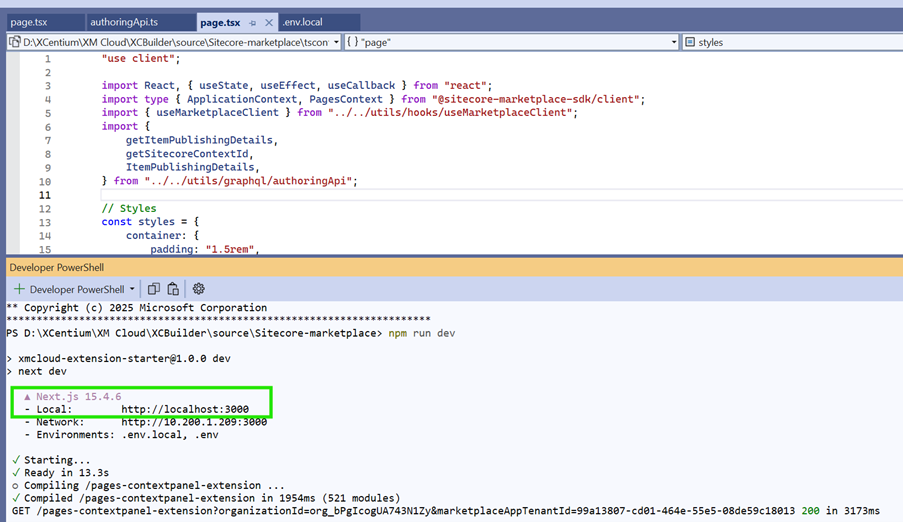The image size is (903, 522).
Task: Click the GET /pages-contextpanel-extension request line
Action: click(x=446, y=510)
